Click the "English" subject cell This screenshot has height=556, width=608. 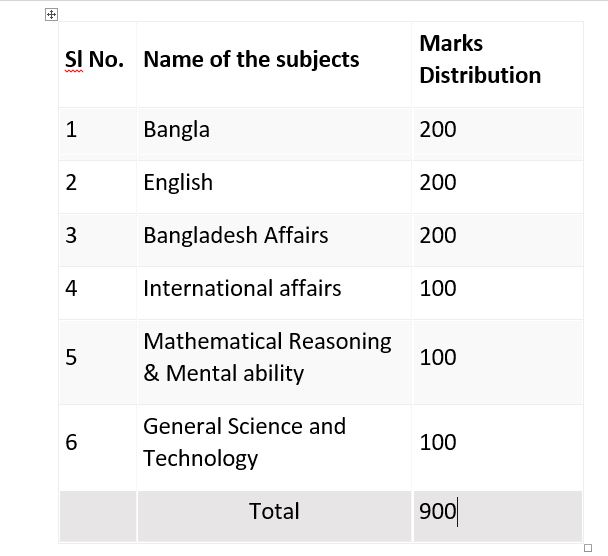pos(178,183)
